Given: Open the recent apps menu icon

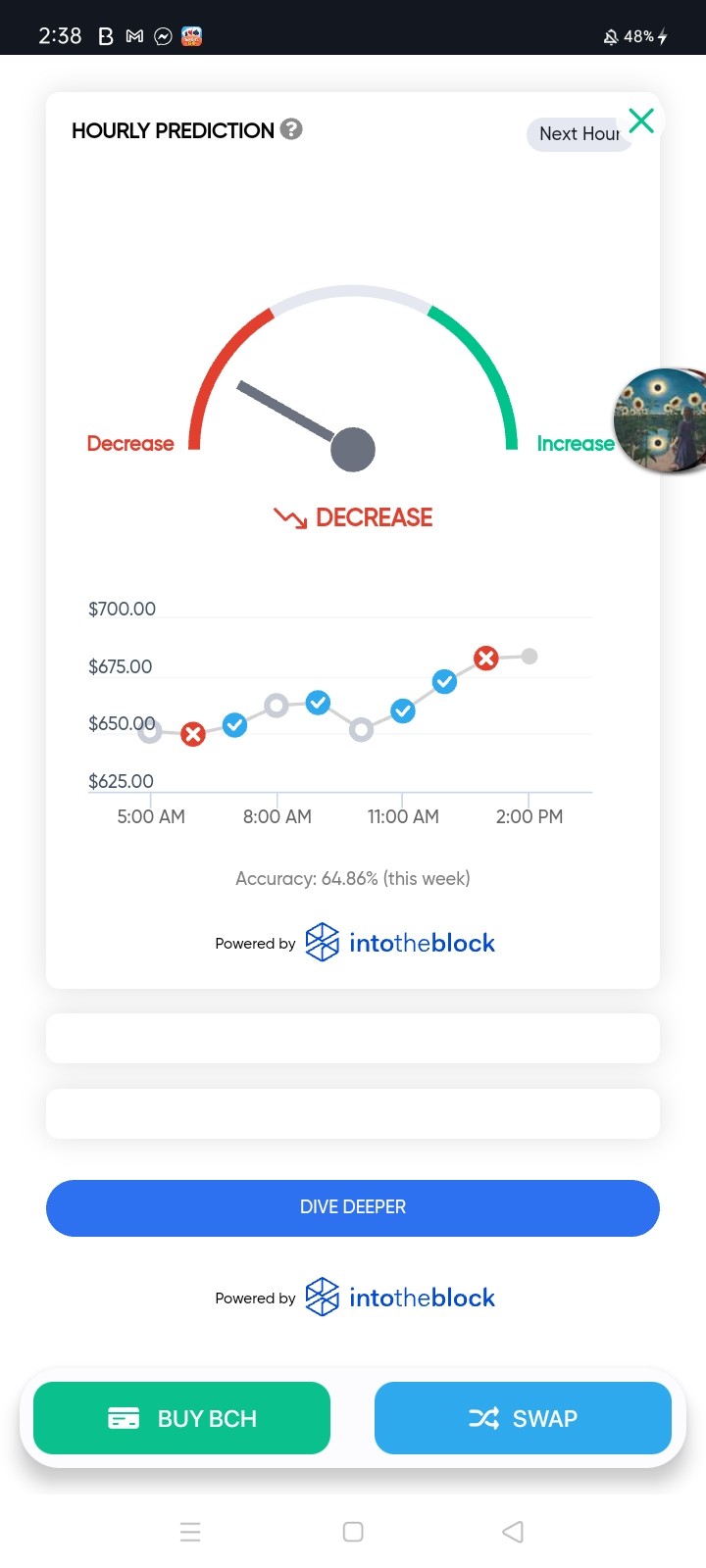Looking at the screenshot, I should (x=190, y=1532).
